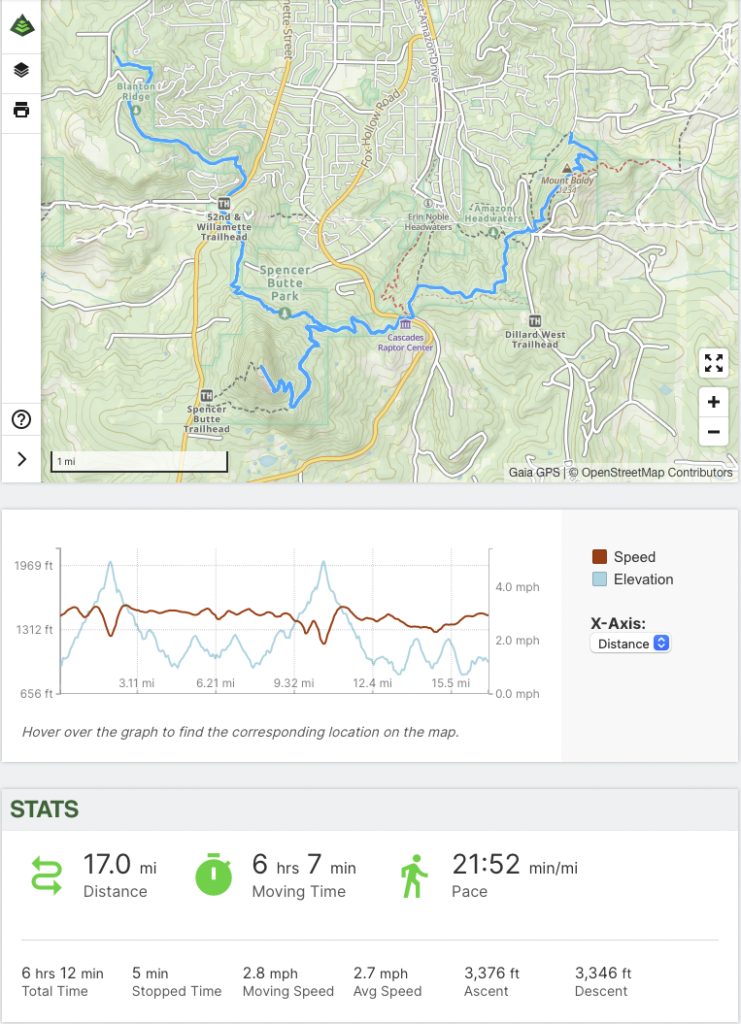Viewport: 741px width, 1024px height.
Task: Click the Dillard West Trailhead marker
Action: [535, 321]
